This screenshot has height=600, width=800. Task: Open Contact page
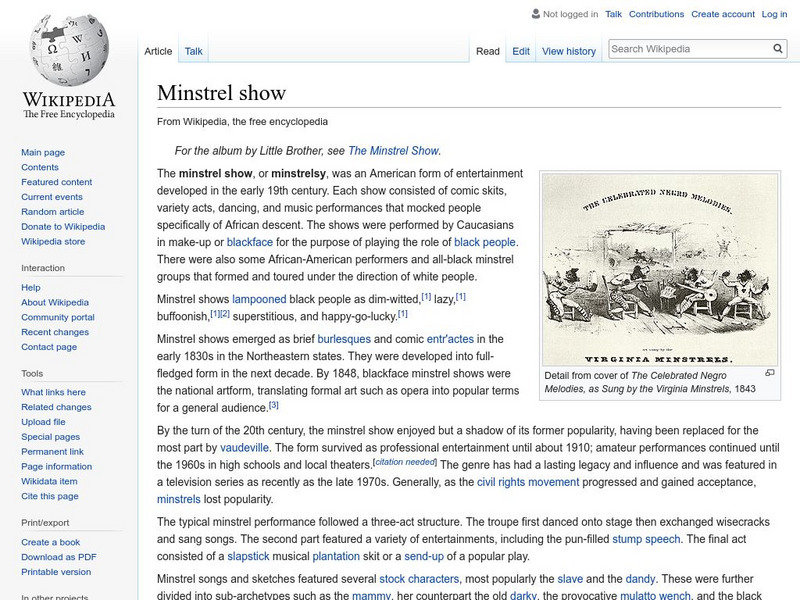(49, 346)
